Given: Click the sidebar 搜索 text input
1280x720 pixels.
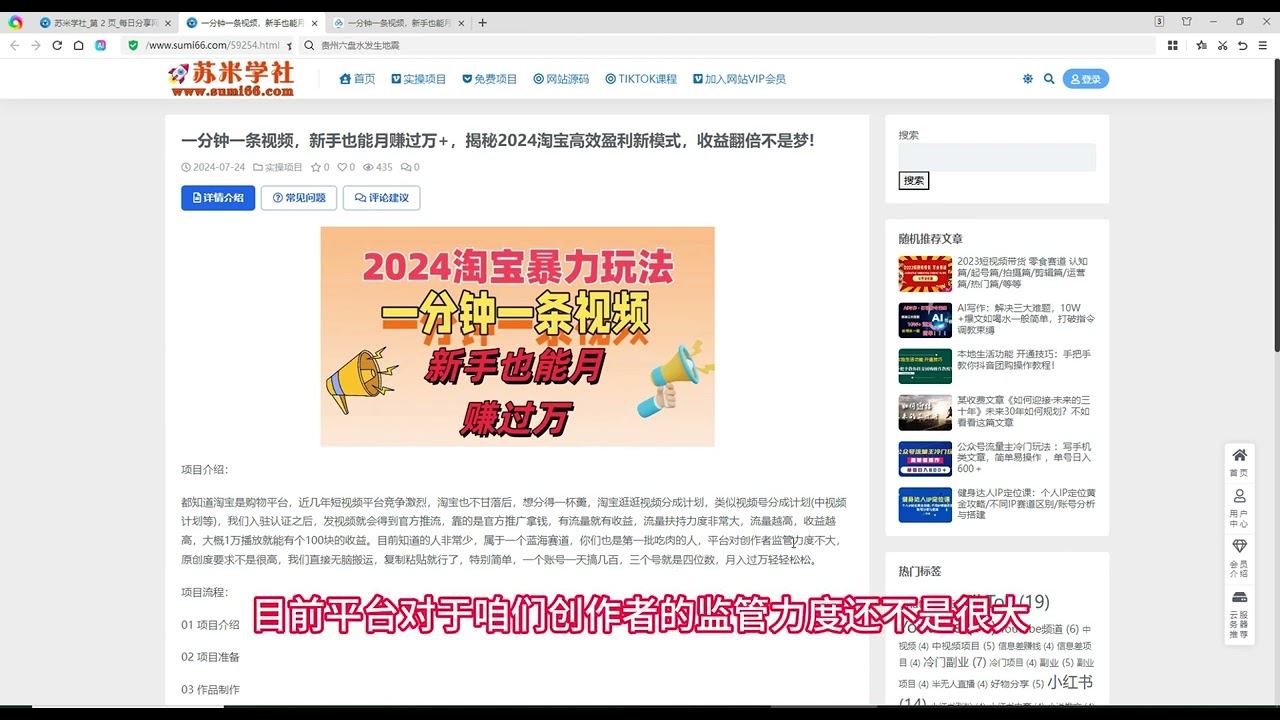Looking at the screenshot, I should click(x=997, y=157).
